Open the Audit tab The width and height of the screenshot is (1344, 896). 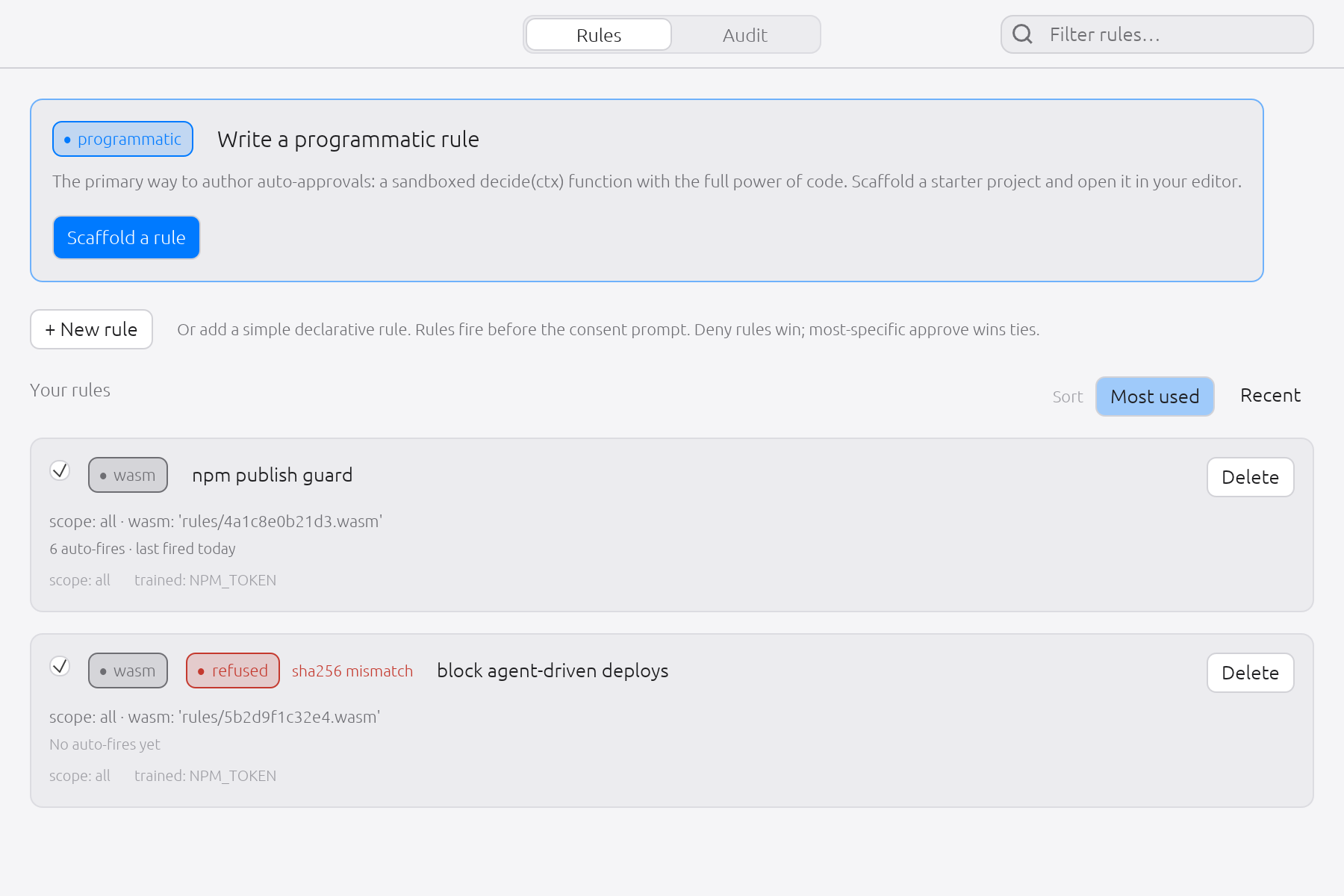coord(744,35)
